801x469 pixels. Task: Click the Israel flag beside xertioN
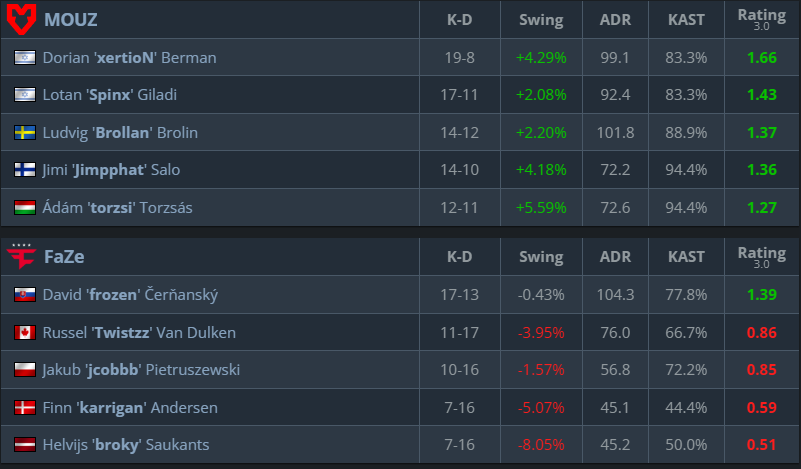pos(25,58)
